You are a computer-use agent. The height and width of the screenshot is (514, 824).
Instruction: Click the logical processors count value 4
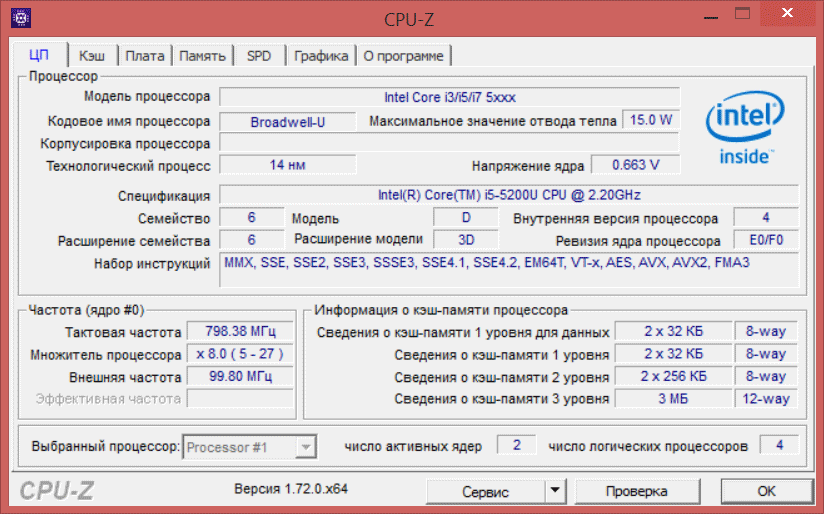click(x=779, y=445)
